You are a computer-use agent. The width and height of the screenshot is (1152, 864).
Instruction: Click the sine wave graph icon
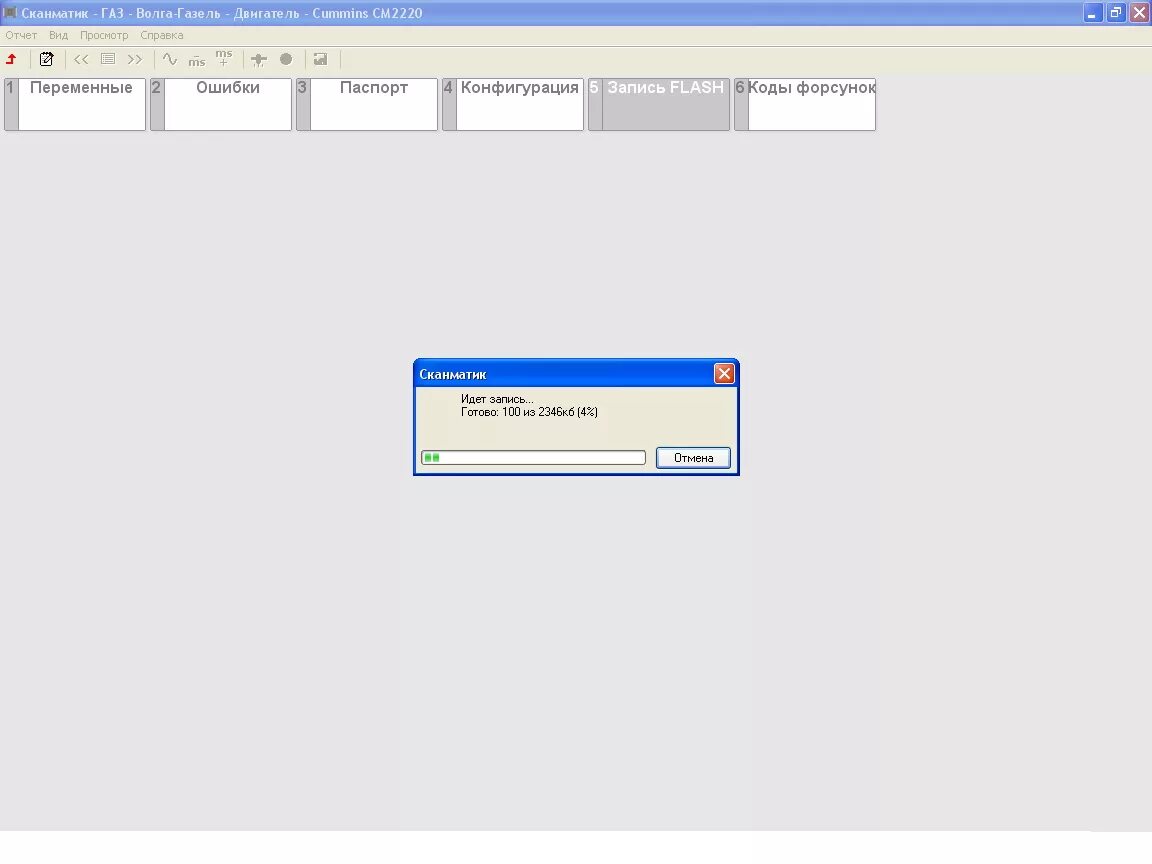[170, 59]
